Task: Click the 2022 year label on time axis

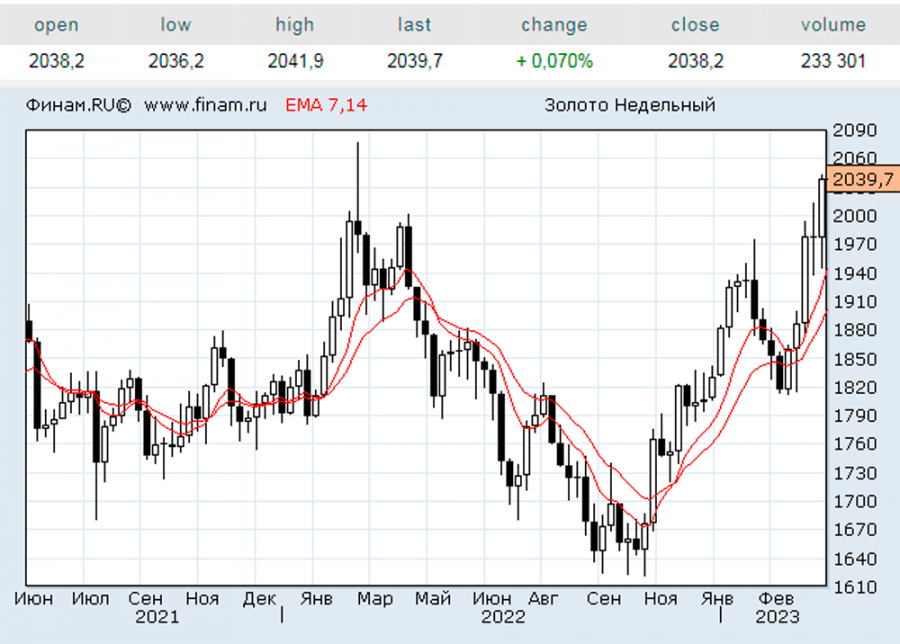Action: (x=503, y=617)
